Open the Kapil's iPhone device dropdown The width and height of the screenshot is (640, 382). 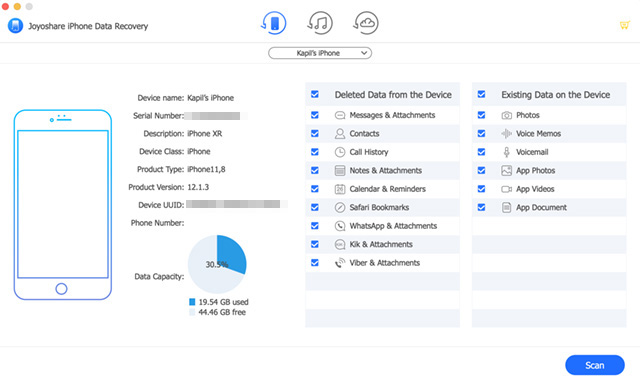(x=320, y=53)
